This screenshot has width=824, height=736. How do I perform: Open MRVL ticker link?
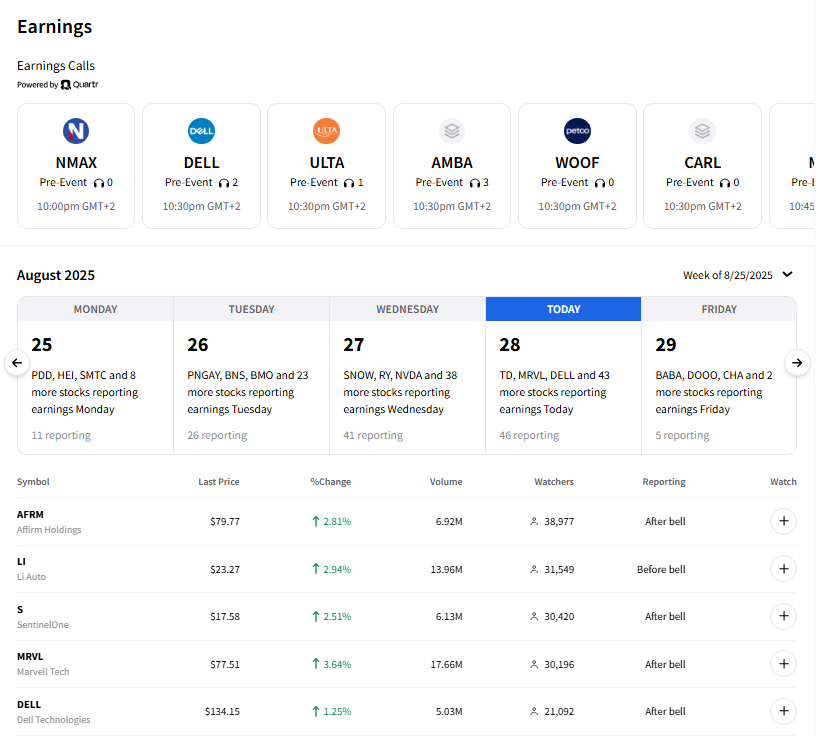pyautogui.click(x=30, y=657)
